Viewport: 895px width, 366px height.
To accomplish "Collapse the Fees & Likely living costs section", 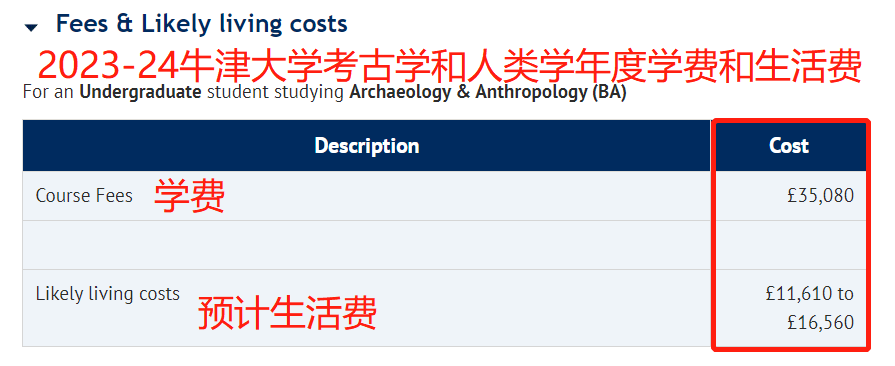I will [x=31, y=27].
